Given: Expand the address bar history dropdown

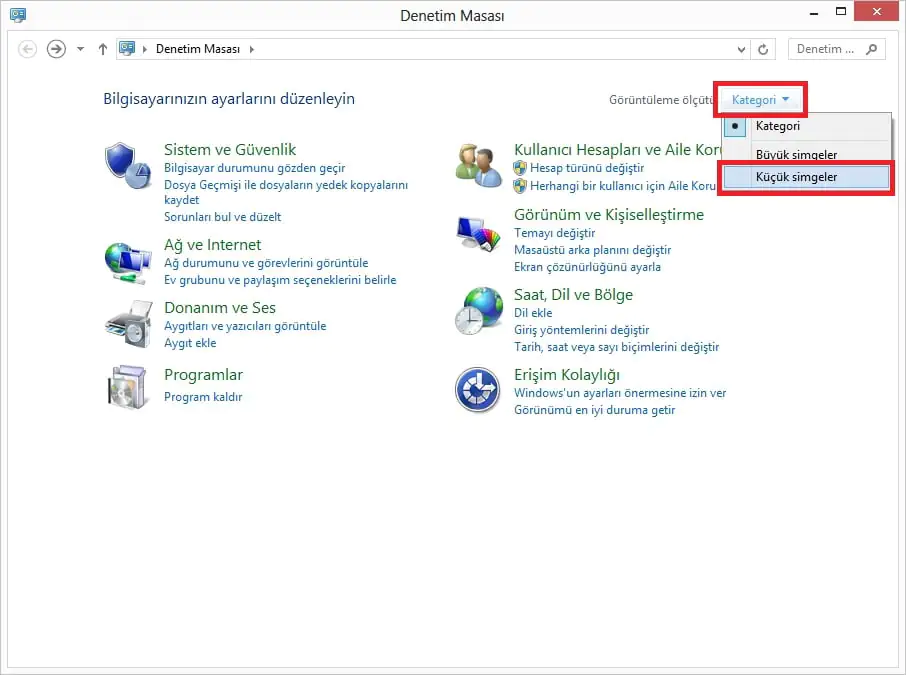Looking at the screenshot, I should (x=741, y=48).
